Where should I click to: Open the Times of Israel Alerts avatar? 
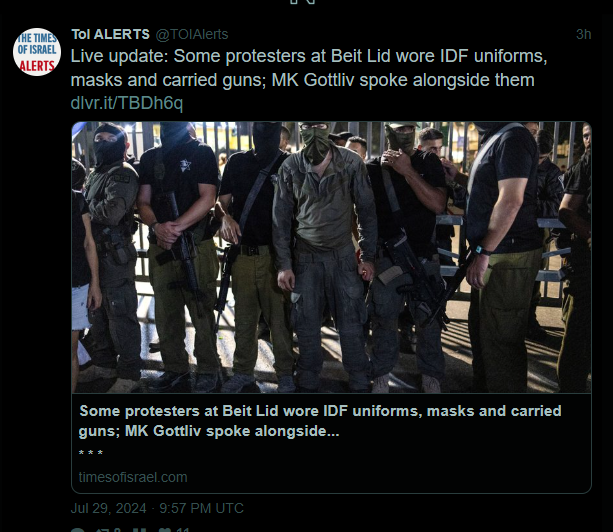coord(37,52)
